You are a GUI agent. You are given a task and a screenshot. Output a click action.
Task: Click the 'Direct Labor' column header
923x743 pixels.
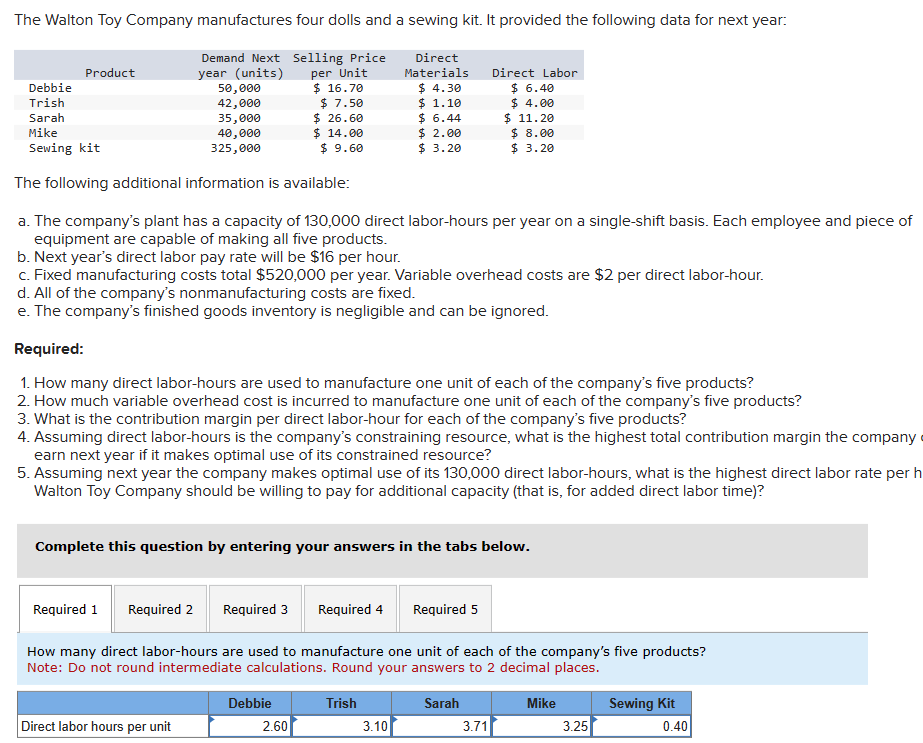point(534,73)
